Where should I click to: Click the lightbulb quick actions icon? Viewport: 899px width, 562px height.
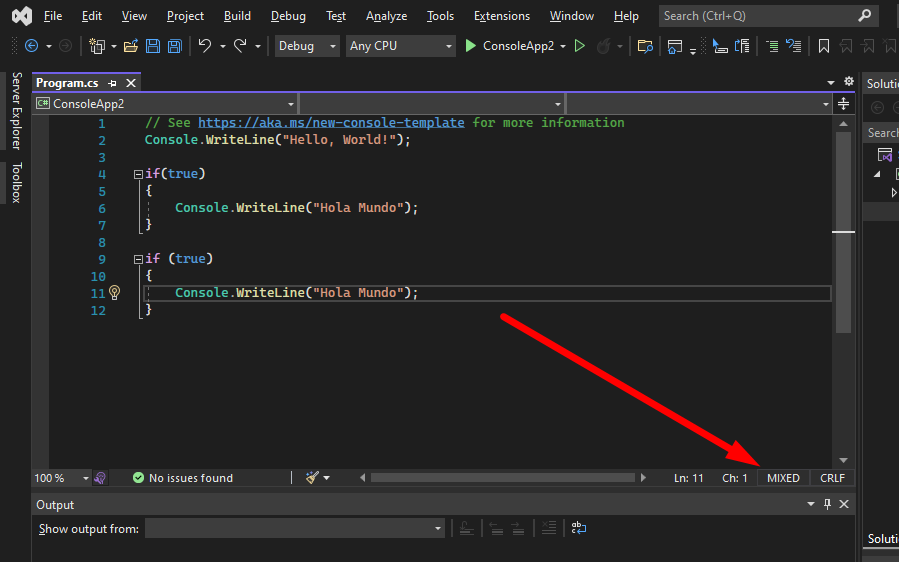point(114,293)
